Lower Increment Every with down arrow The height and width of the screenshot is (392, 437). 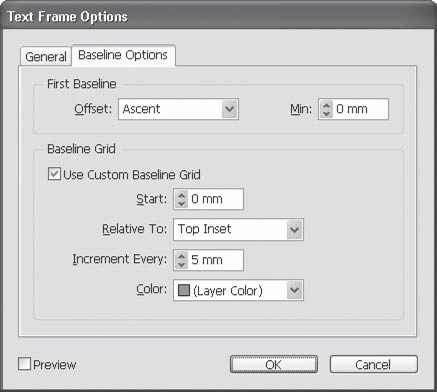tap(181, 264)
